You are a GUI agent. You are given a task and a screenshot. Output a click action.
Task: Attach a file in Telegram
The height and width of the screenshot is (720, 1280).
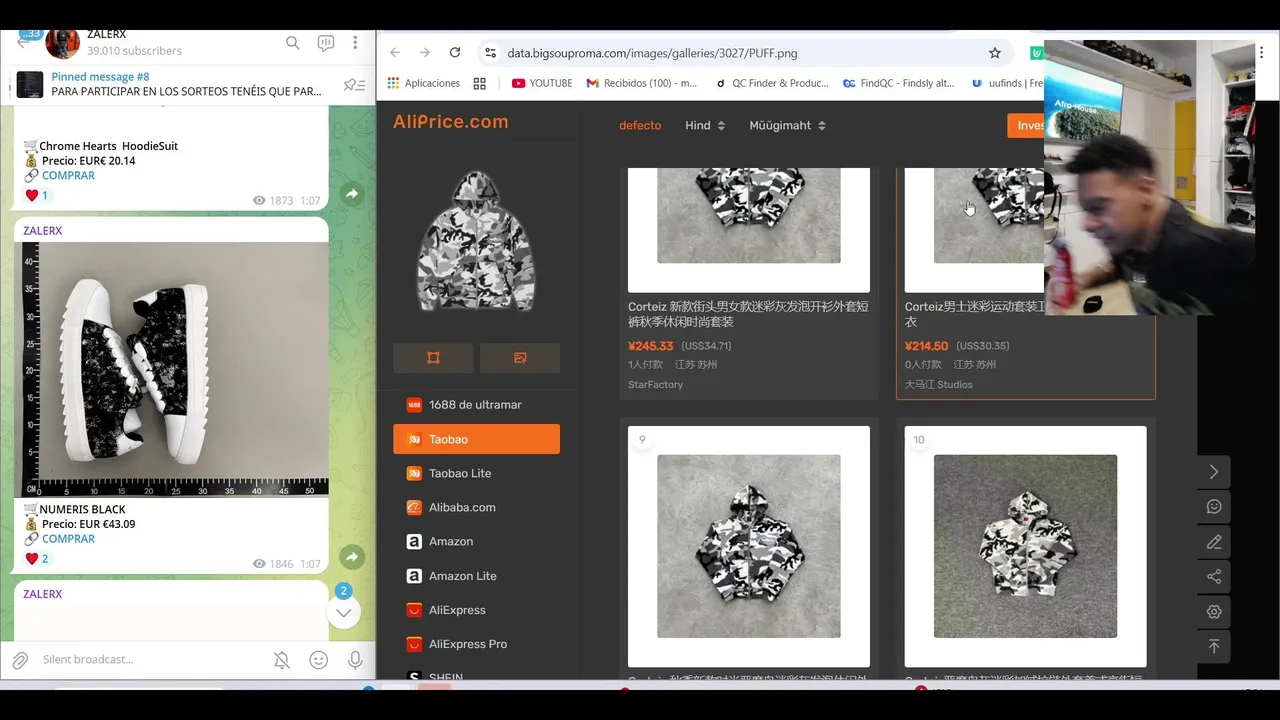[x=20, y=660]
